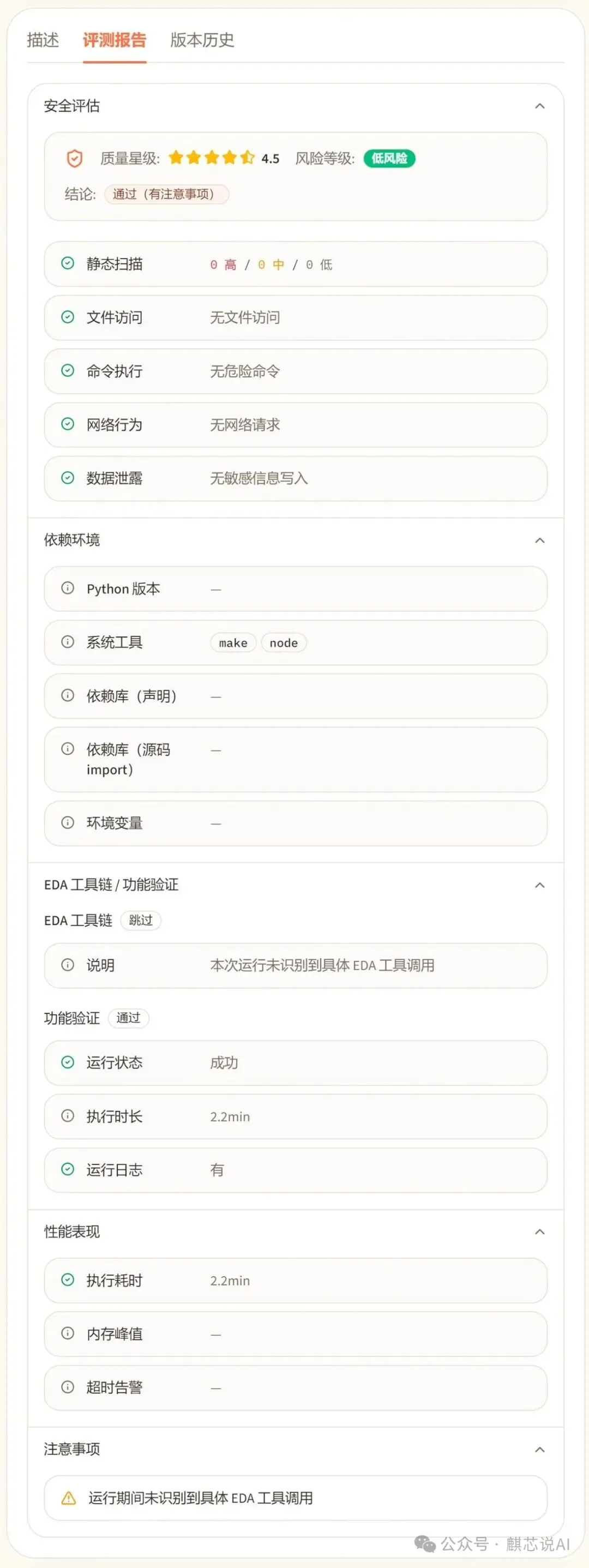
Task: Collapse the EDA 工具链 / 功能验证 section
Action: tap(539, 885)
